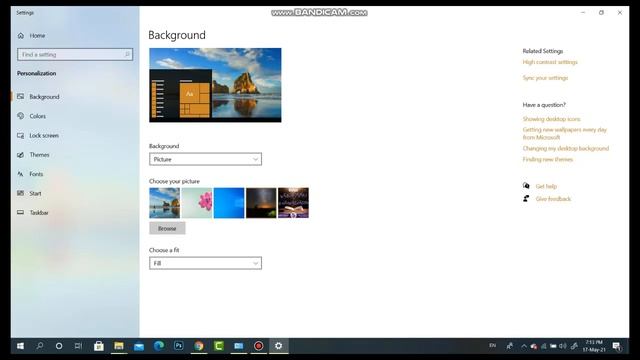Click the Give feedback person icon
Viewport: 640px width, 360px height.
coord(526,199)
